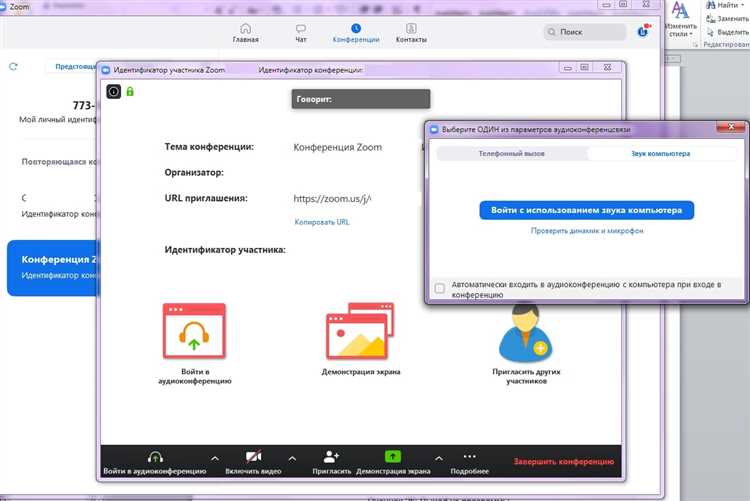This screenshot has width=750, height=501.
Task: Click Войти в аудиоконференцию in bottom toolbar
Action: (x=155, y=463)
